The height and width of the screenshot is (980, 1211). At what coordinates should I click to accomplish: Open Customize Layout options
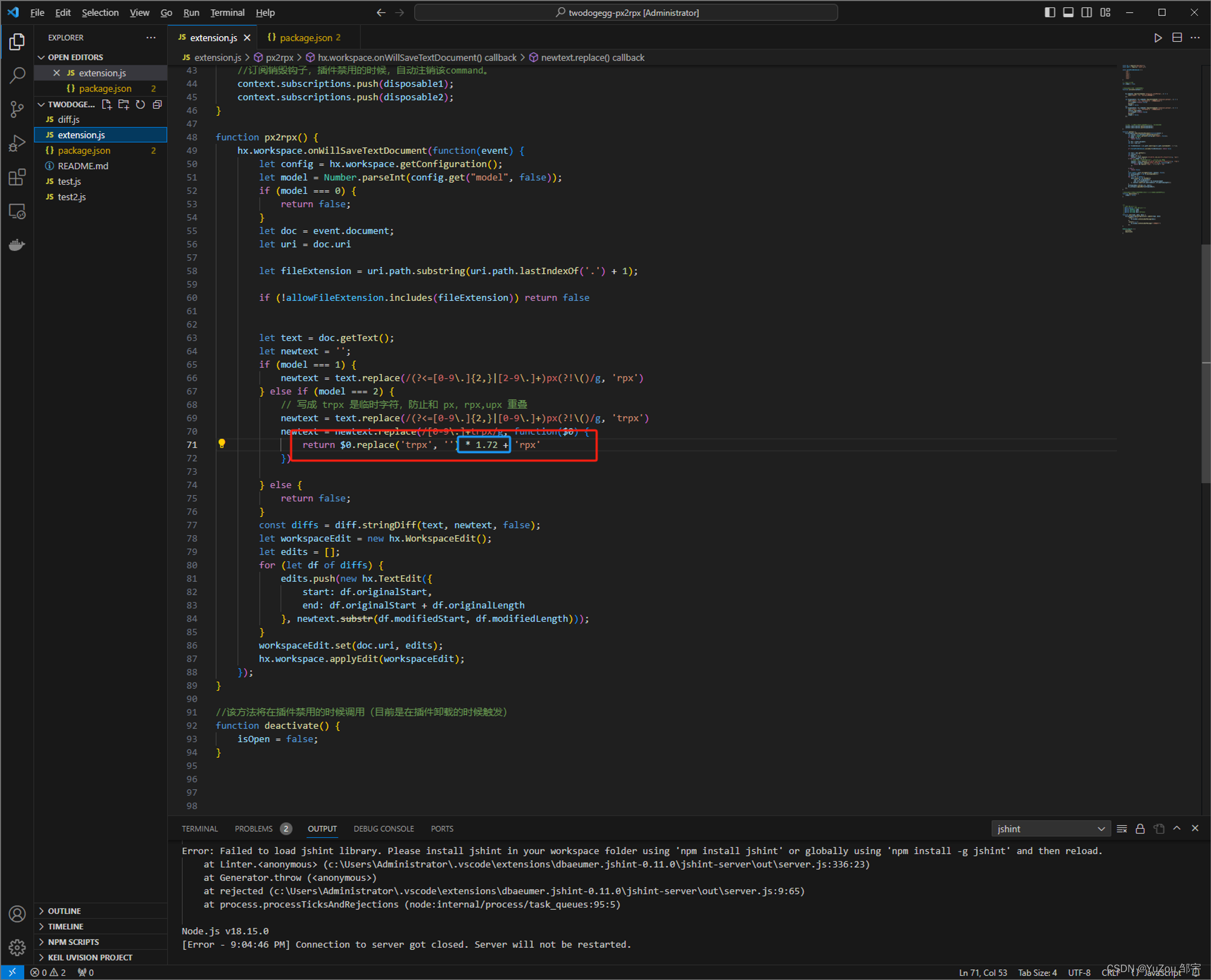tap(1106, 13)
